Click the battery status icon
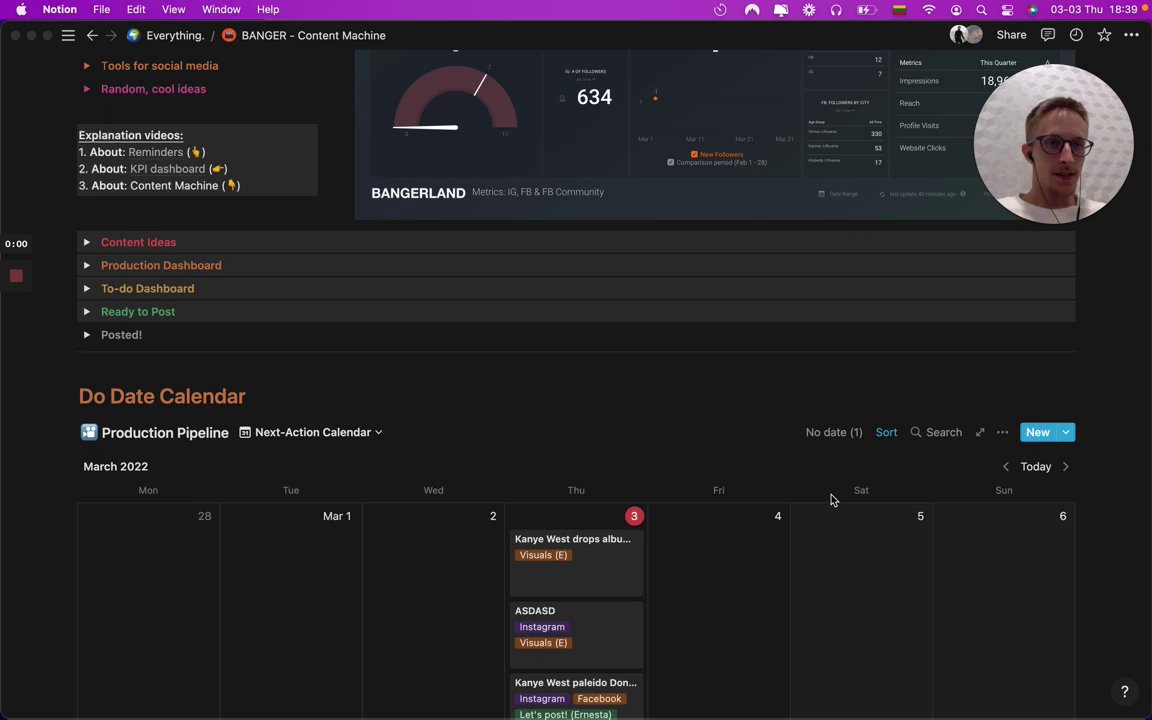Viewport: 1152px width, 720px height. pyautogui.click(x=866, y=10)
